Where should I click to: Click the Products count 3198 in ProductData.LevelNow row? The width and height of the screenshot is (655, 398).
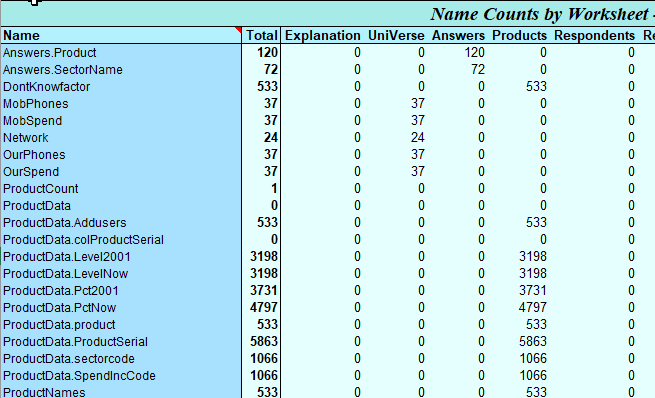click(533, 274)
